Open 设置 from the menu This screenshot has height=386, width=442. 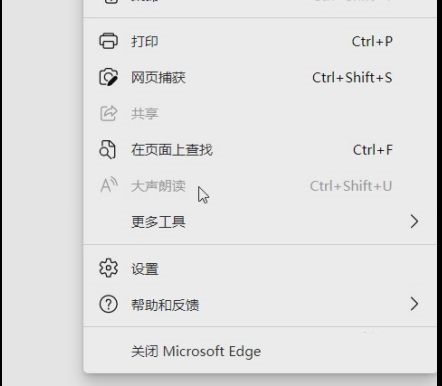coord(260,268)
